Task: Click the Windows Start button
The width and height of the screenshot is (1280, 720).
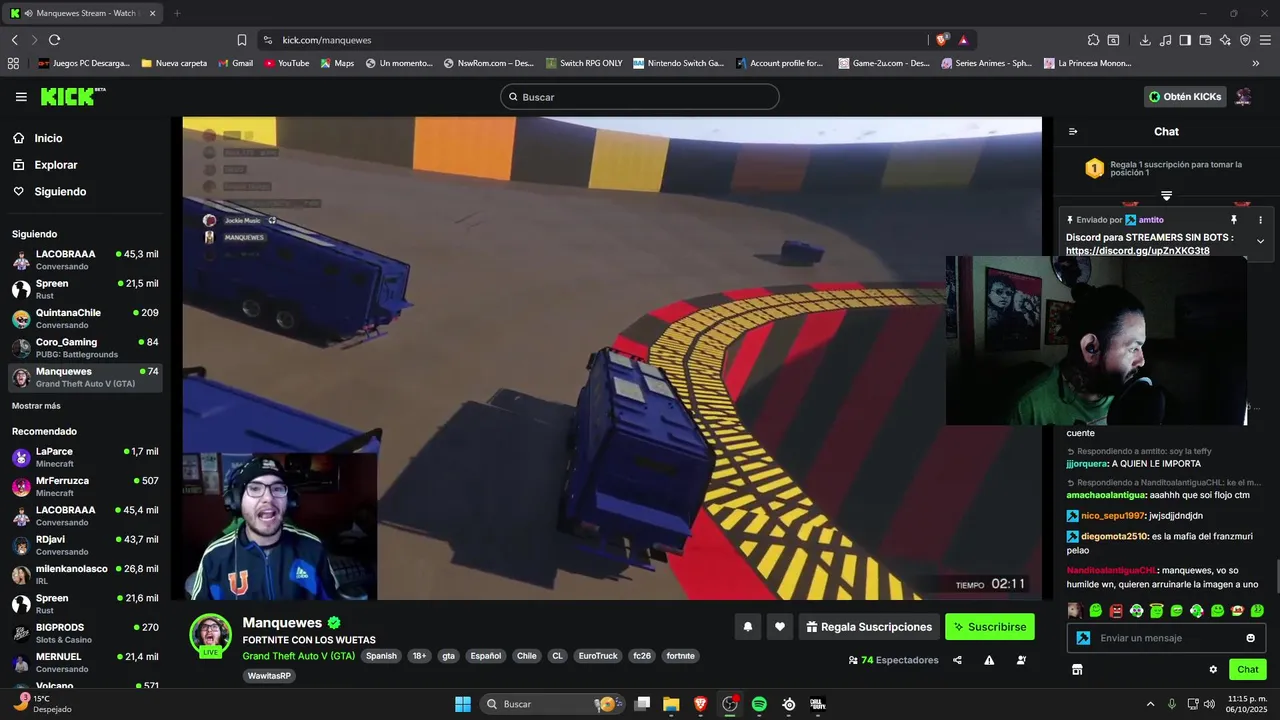Action: (x=463, y=704)
